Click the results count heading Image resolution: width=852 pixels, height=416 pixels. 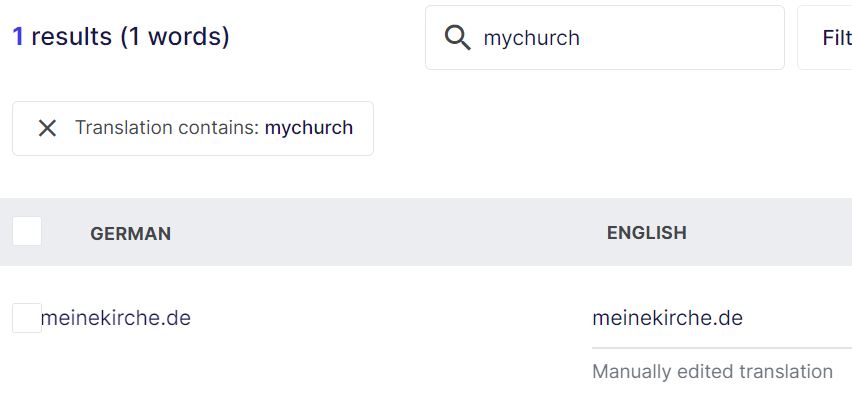(x=121, y=37)
